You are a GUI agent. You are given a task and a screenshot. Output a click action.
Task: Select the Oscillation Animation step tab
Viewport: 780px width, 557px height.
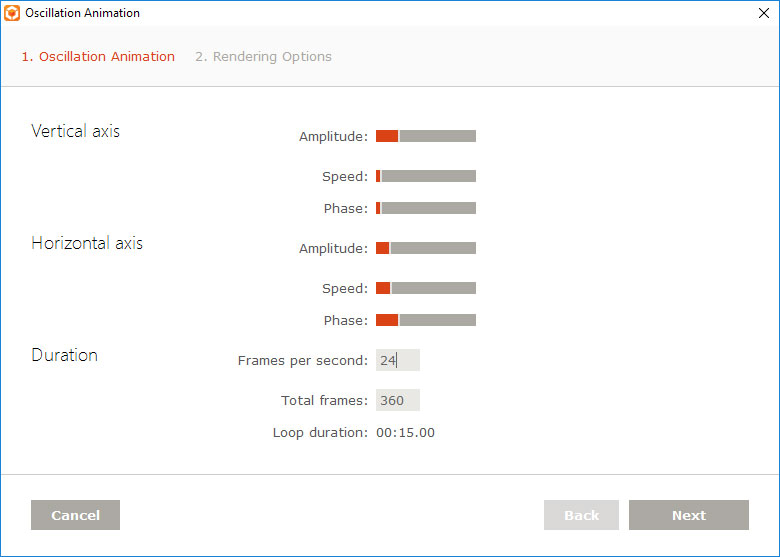(98, 57)
